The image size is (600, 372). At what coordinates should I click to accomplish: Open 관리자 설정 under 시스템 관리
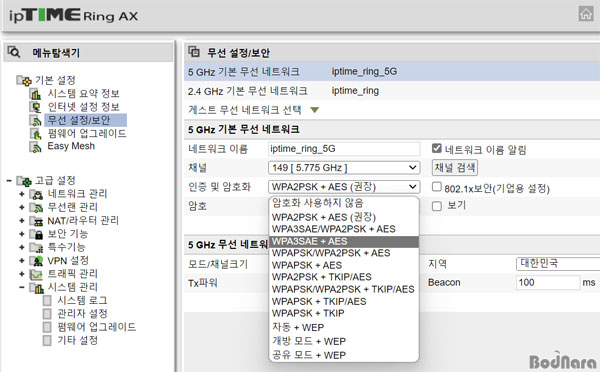click(82, 314)
